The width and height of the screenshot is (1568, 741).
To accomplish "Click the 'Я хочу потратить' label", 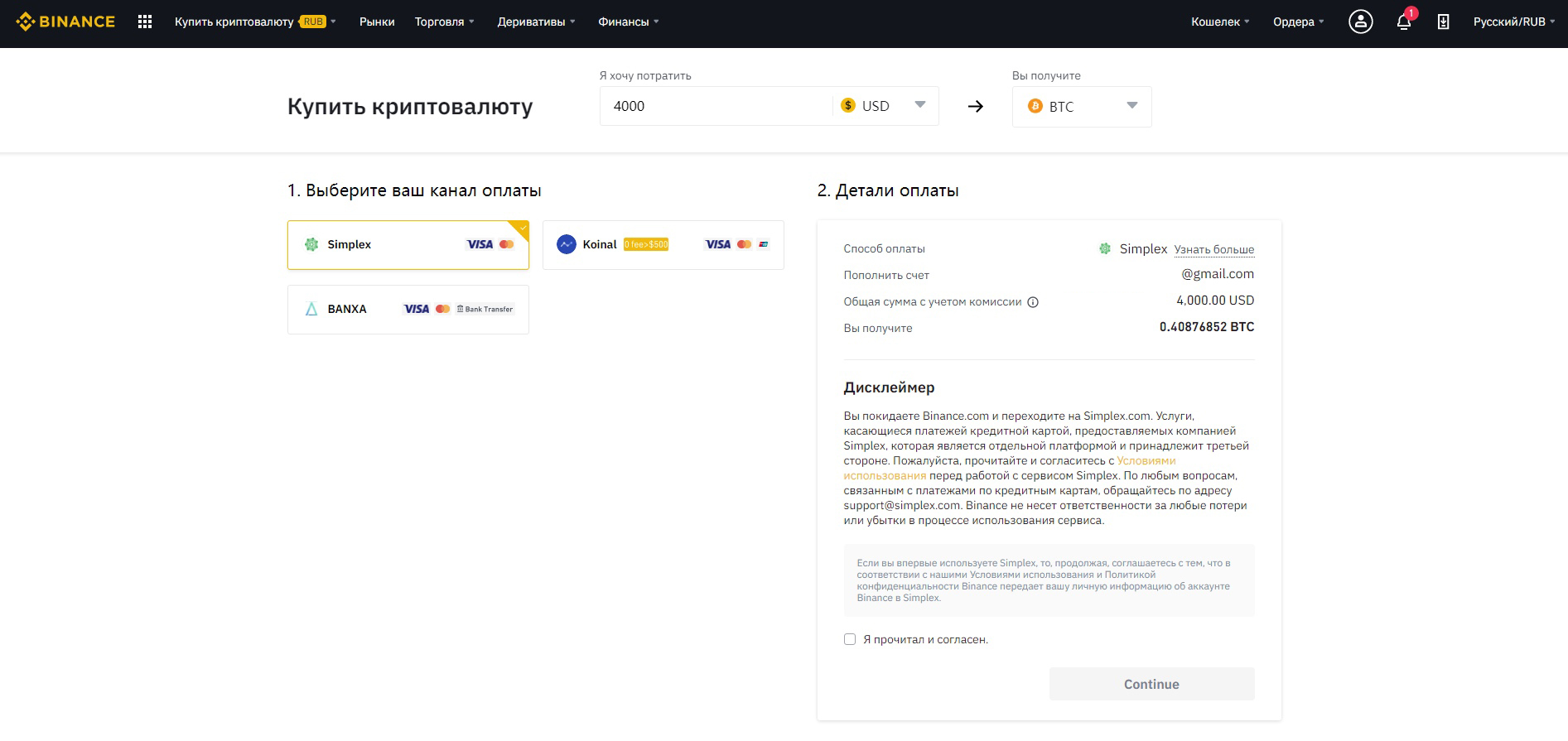I will (x=645, y=75).
